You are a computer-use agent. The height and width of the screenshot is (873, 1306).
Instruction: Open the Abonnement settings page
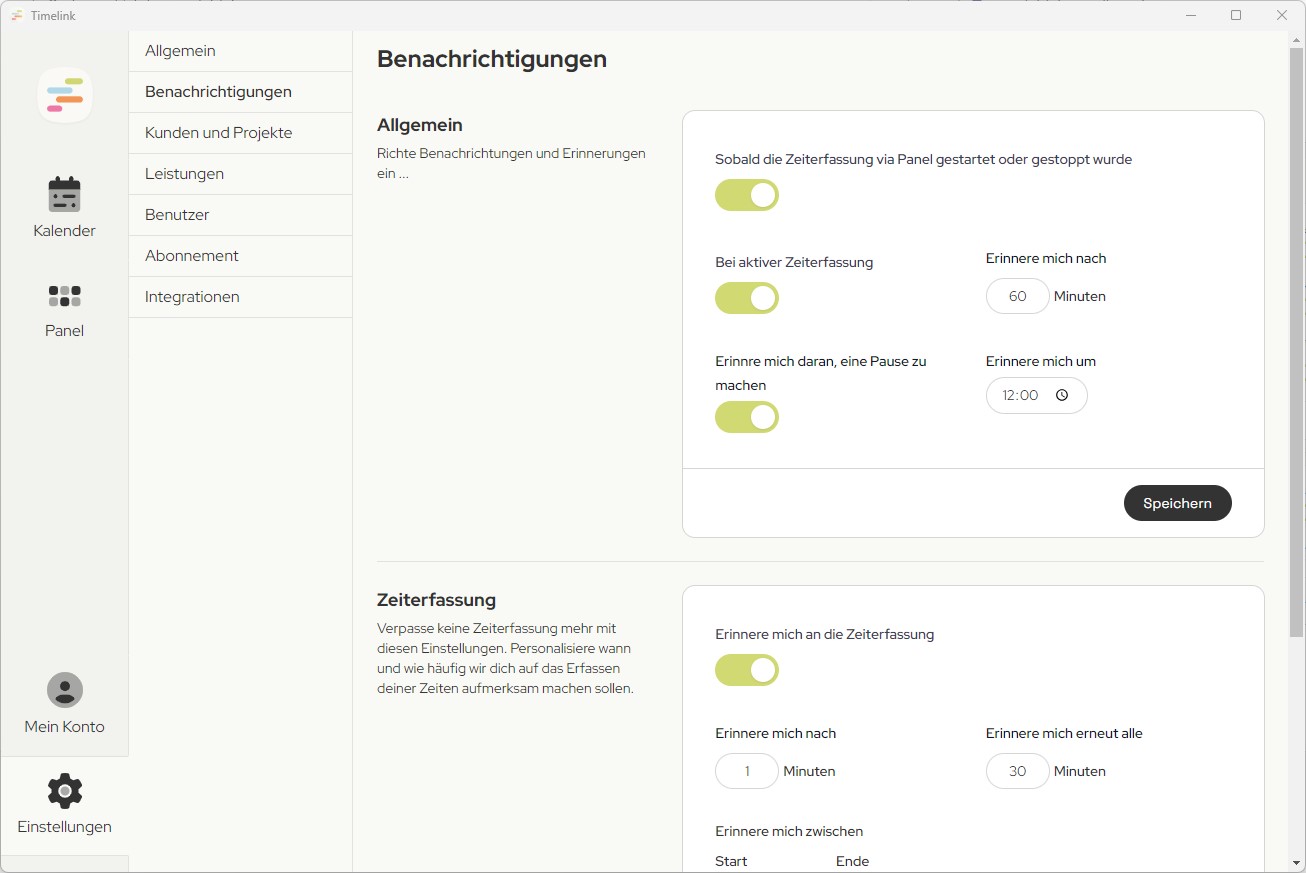pyautogui.click(x=240, y=256)
